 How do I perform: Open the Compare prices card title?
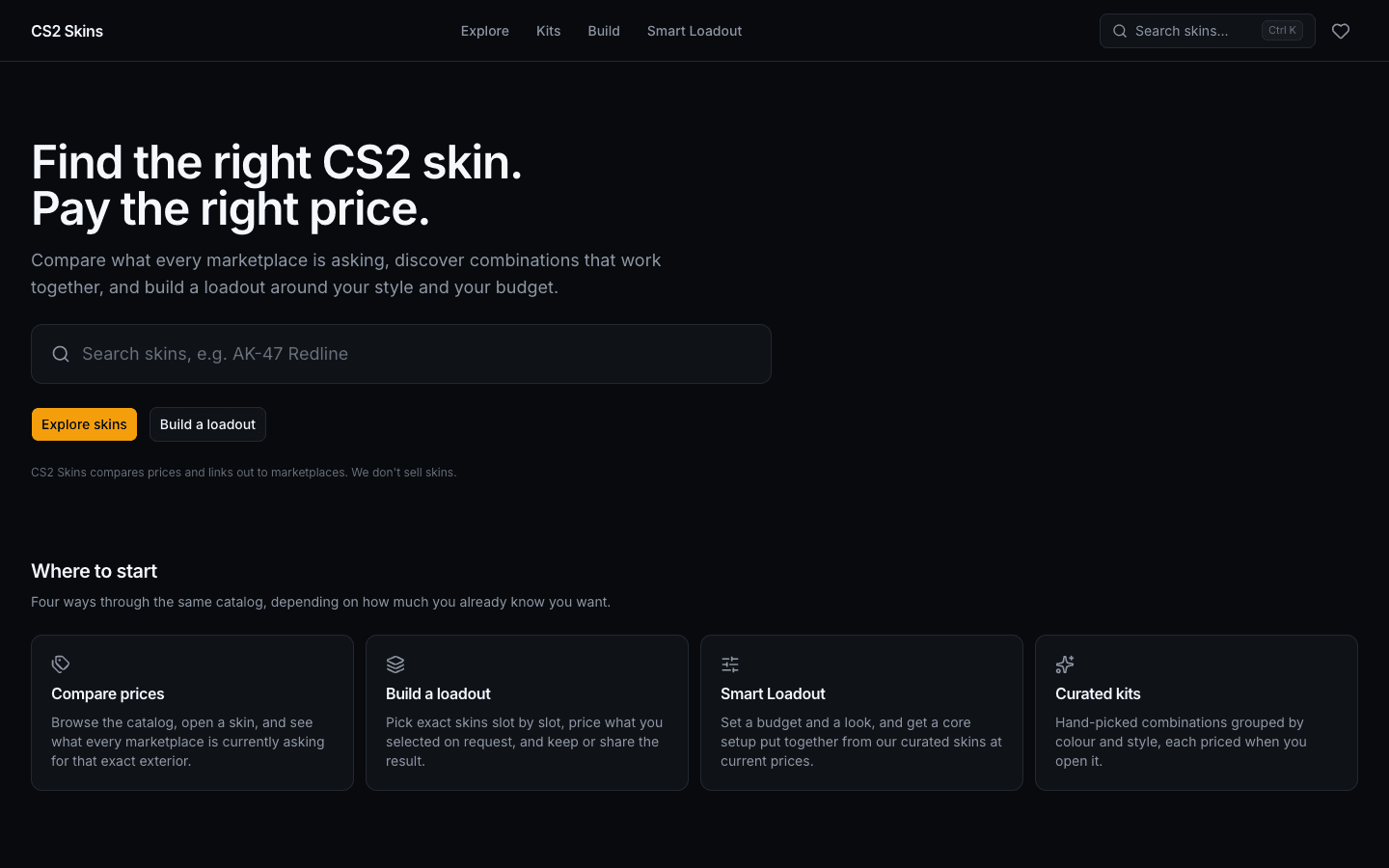tap(108, 693)
